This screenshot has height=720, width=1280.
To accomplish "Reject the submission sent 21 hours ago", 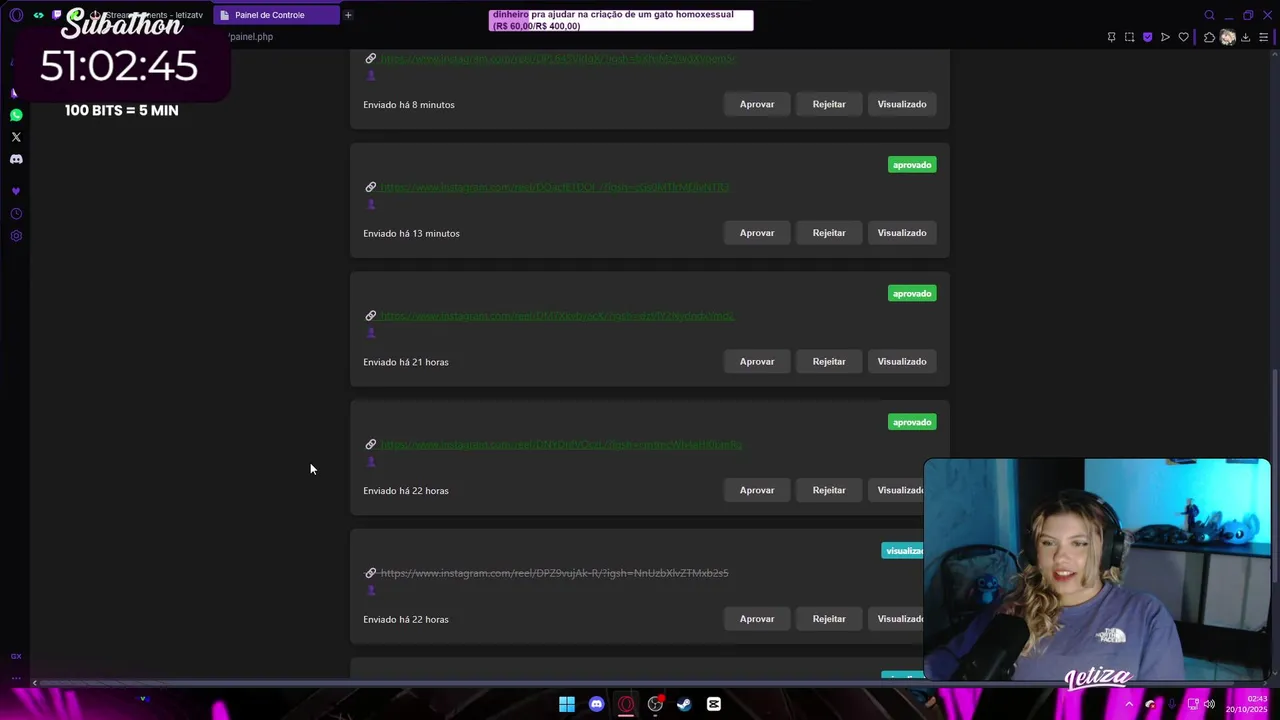I will click(829, 362).
